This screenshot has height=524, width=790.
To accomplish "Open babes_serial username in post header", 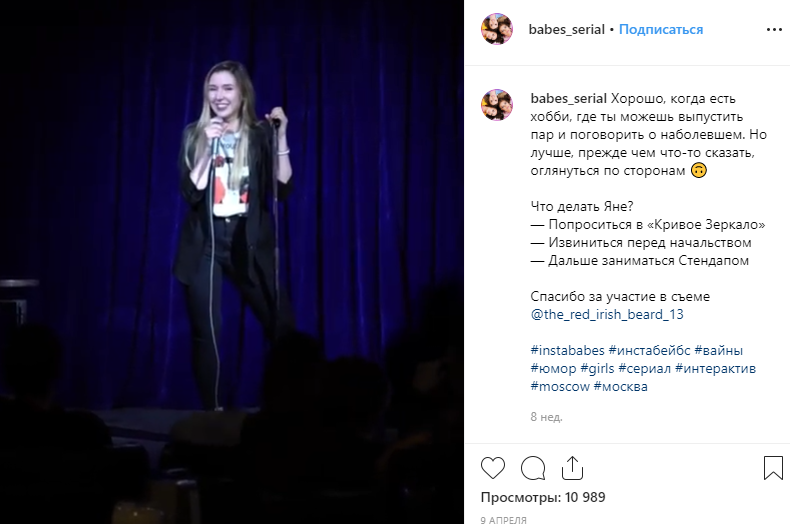I will click(x=566, y=30).
